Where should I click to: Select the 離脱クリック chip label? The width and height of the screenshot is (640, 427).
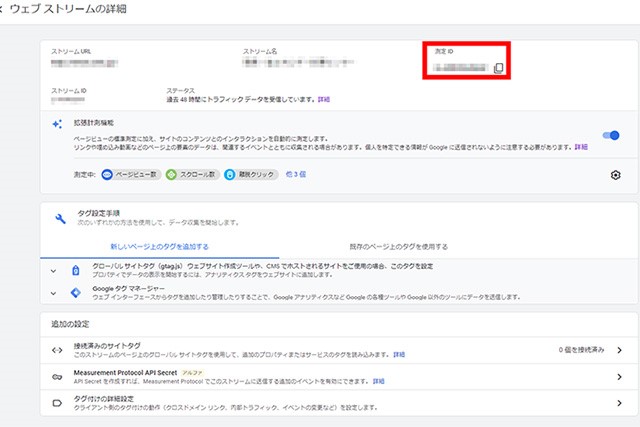[256, 175]
